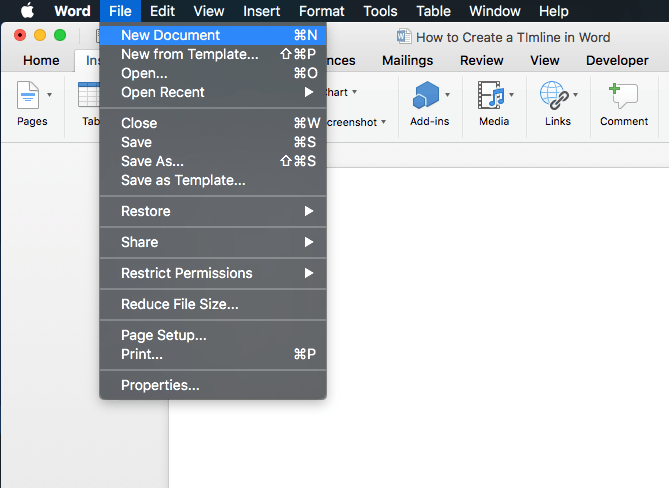Open the Apple menu
The height and width of the screenshot is (488, 669).
coord(28,10)
